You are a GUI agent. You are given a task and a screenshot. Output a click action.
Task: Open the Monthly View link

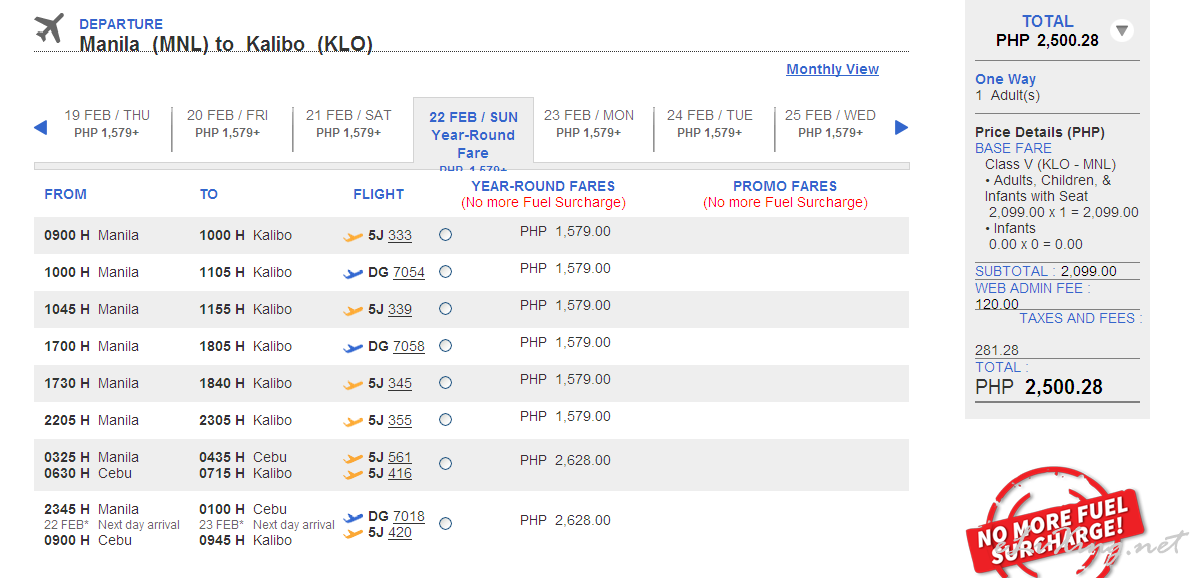(832, 69)
